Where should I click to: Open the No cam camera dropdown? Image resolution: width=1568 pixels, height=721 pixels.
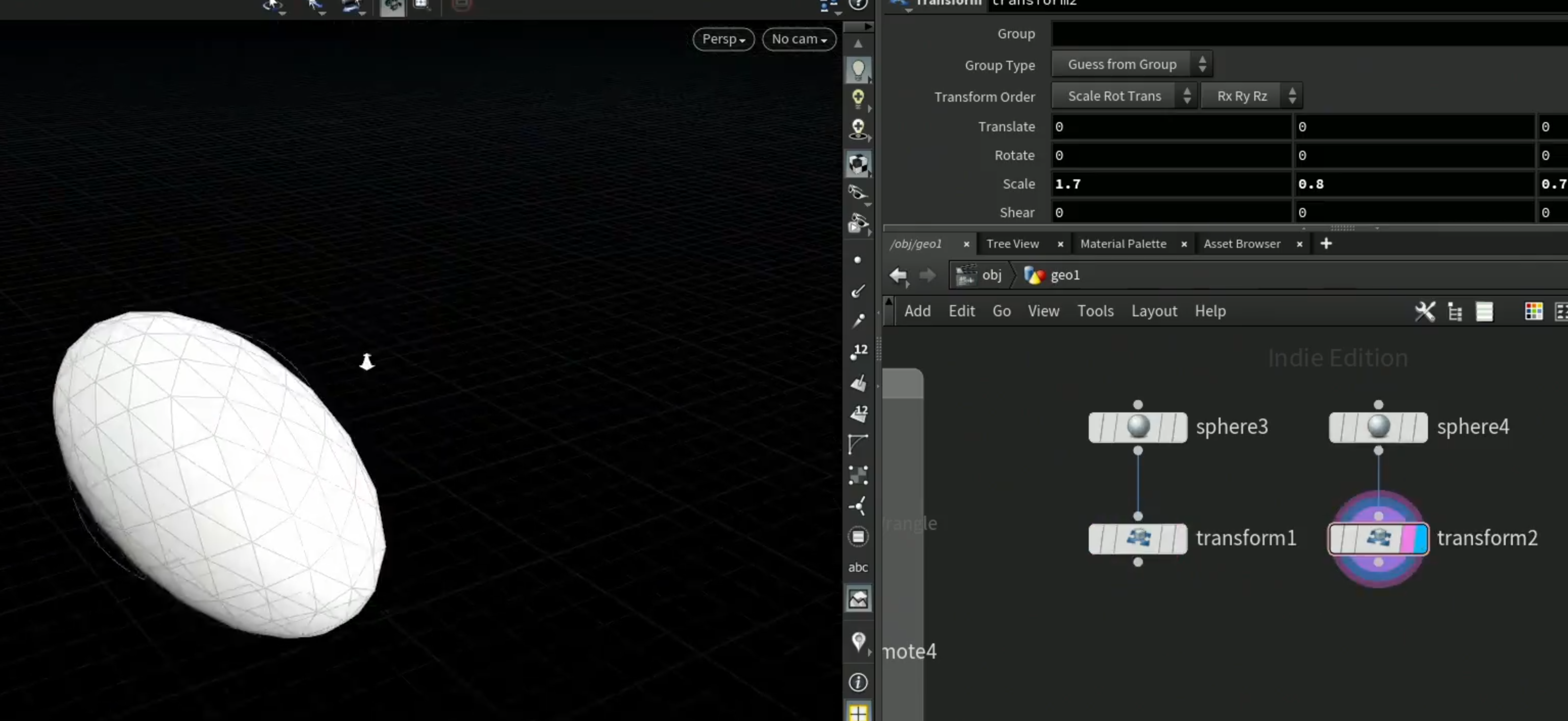pos(799,39)
